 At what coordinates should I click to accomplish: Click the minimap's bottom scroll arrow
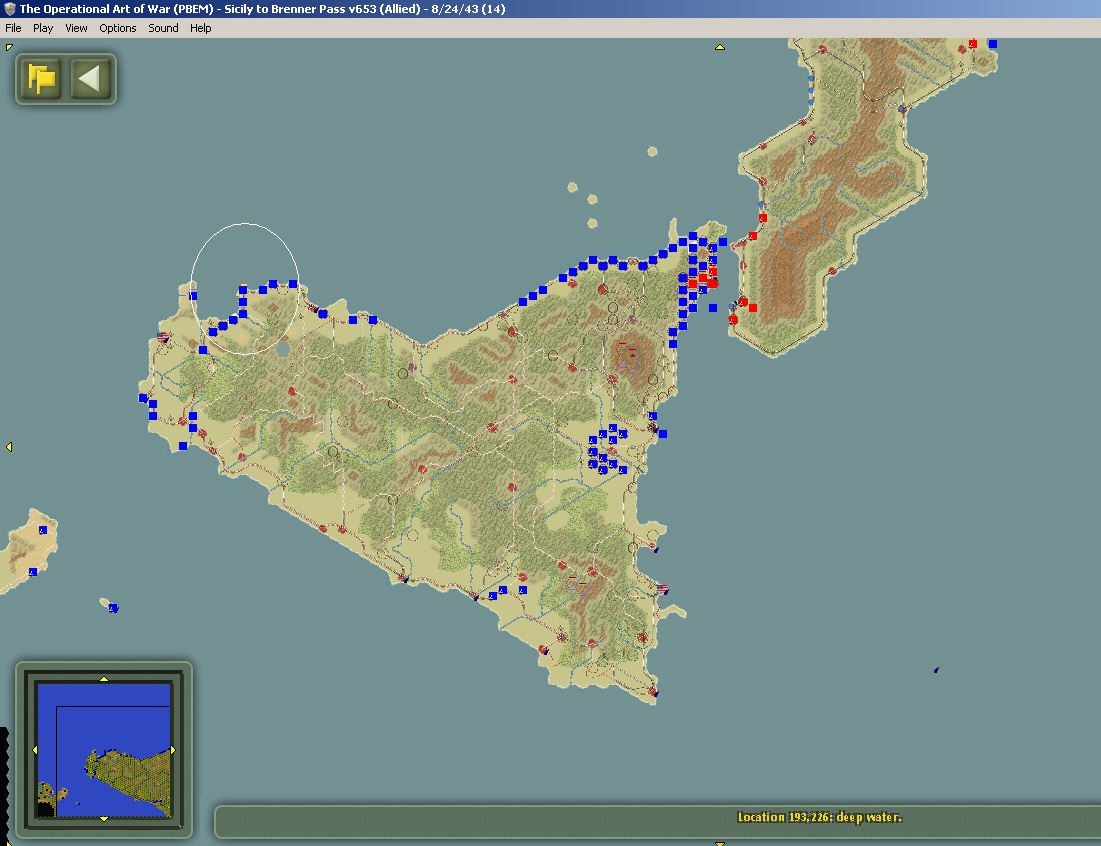click(x=104, y=819)
